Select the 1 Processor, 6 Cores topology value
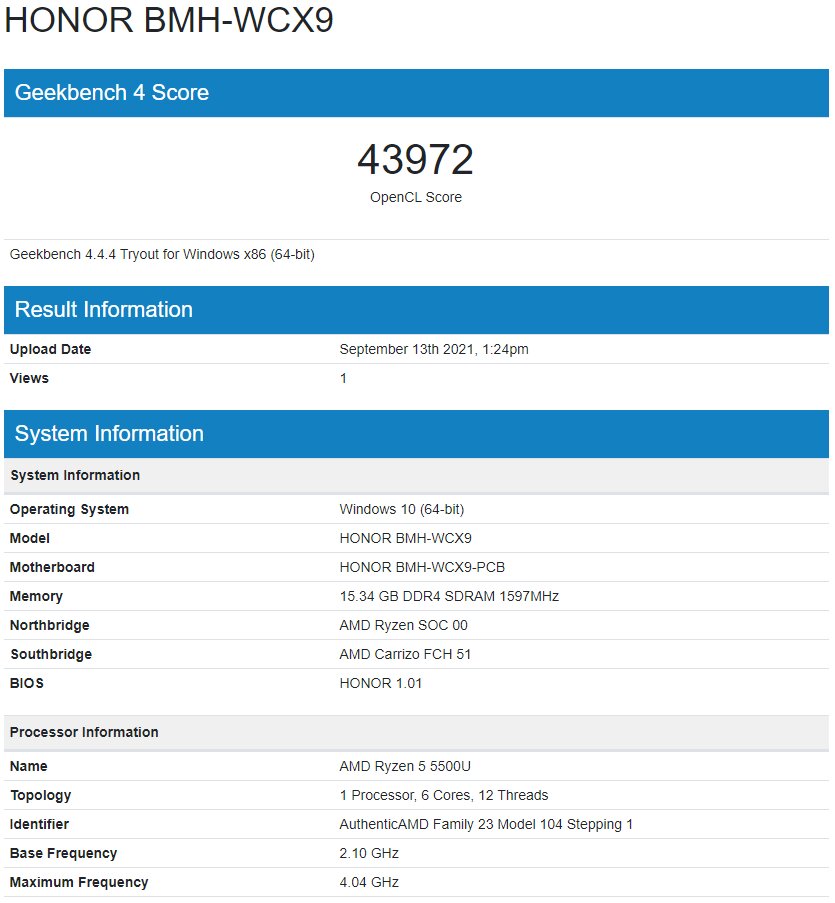Image resolution: width=835 pixels, height=903 pixels. (x=444, y=795)
